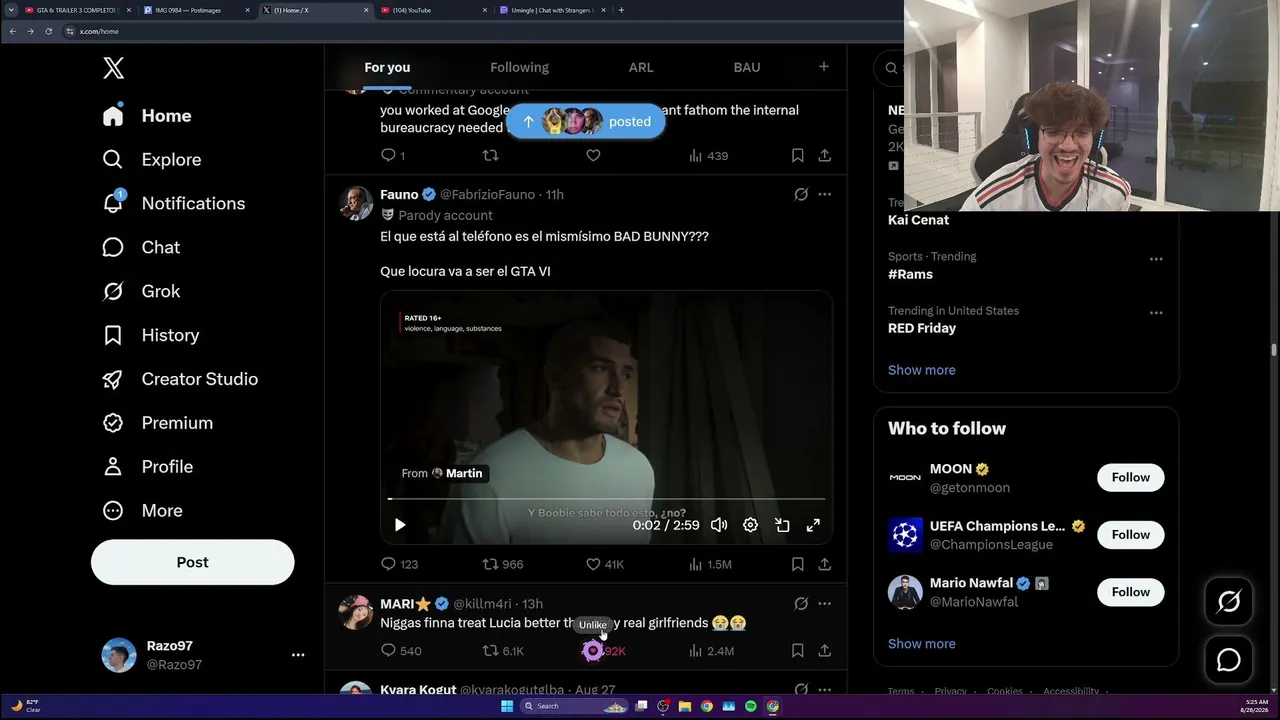
Task: Play the Bad Bunny video
Action: [x=400, y=525]
